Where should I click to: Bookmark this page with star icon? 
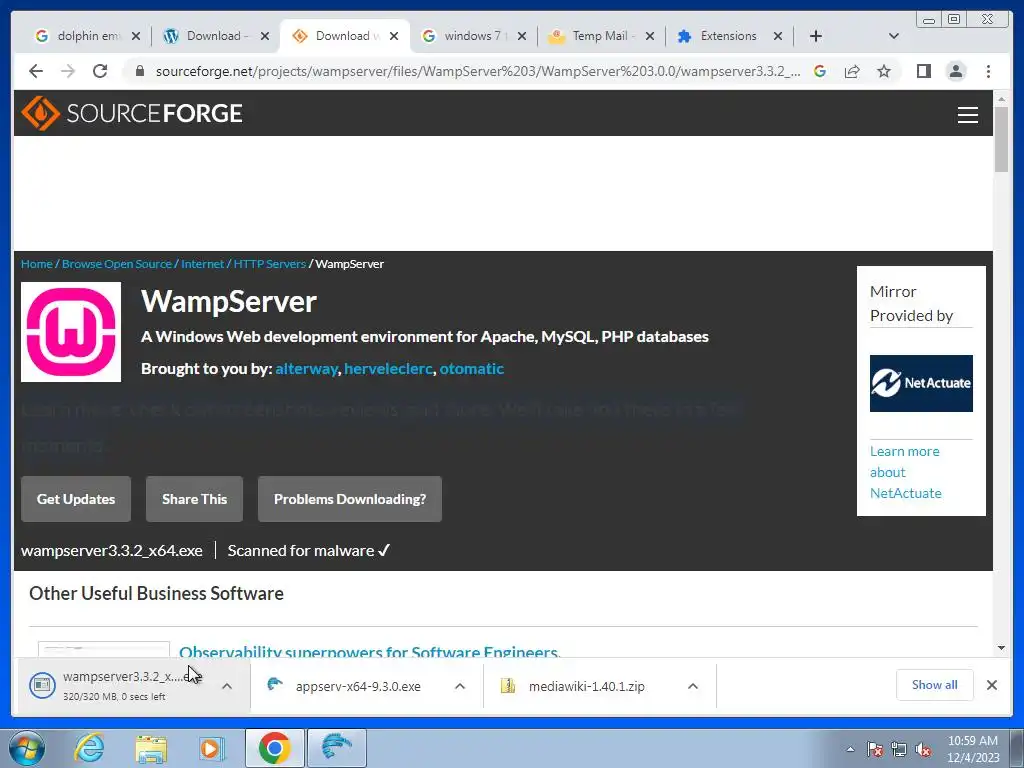[x=884, y=71]
